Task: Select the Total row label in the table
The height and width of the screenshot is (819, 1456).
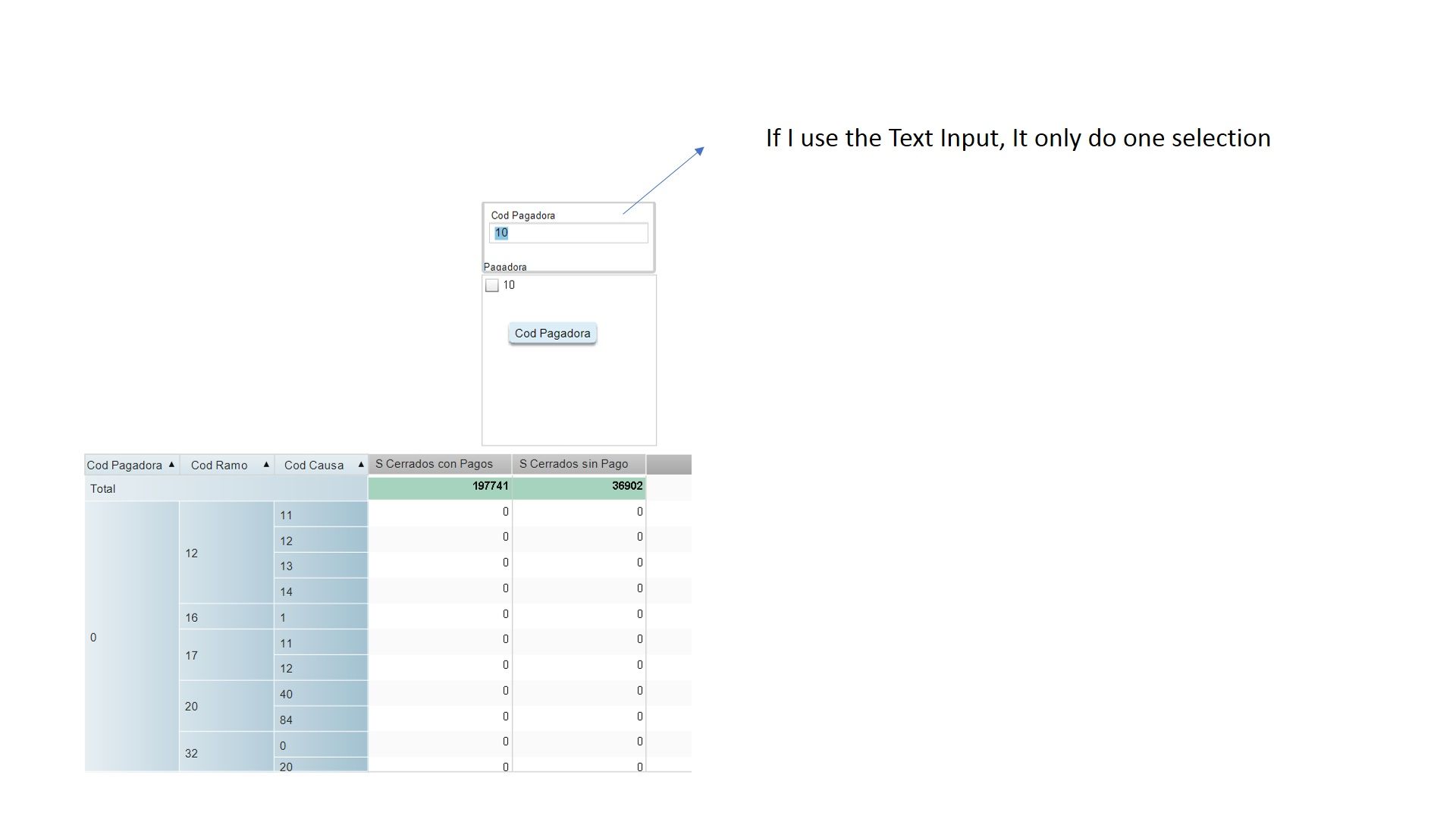Action: 102,488
